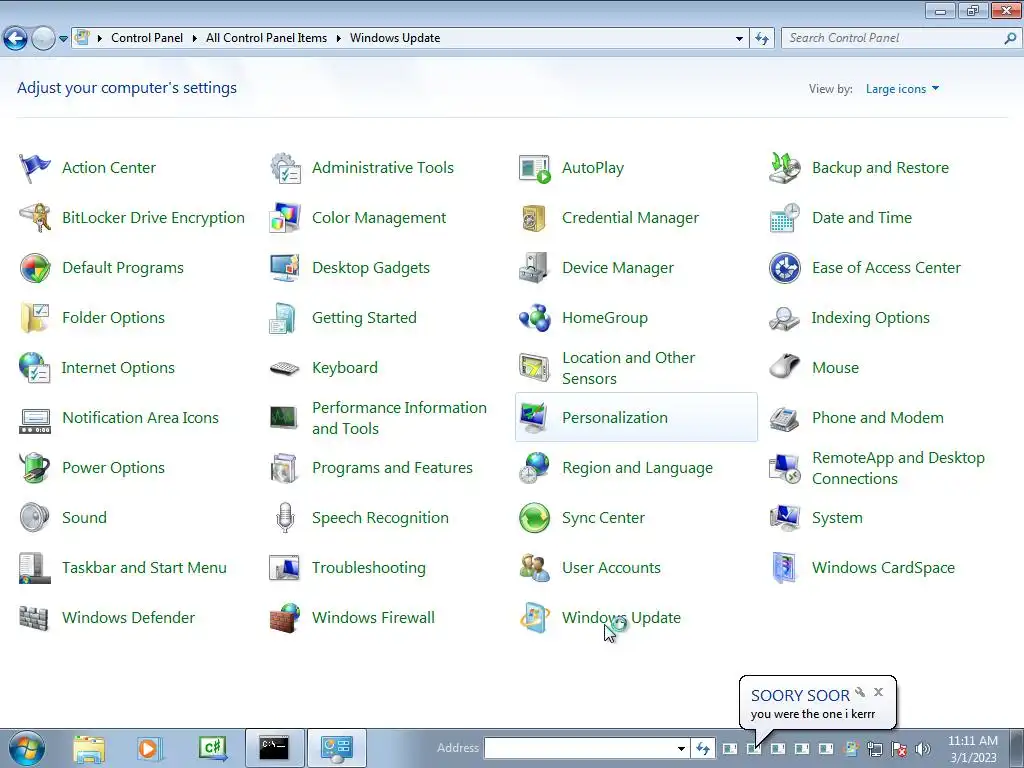
Task: Open the Device Manager icon
Action: coord(535,268)
